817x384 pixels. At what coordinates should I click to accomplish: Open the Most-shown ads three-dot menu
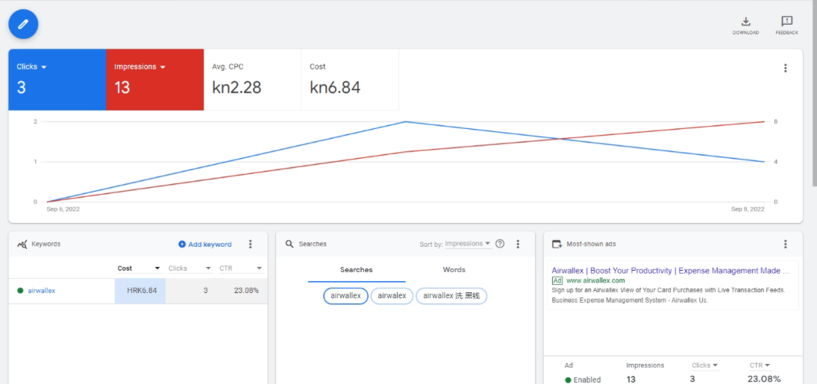click(785, 244)
